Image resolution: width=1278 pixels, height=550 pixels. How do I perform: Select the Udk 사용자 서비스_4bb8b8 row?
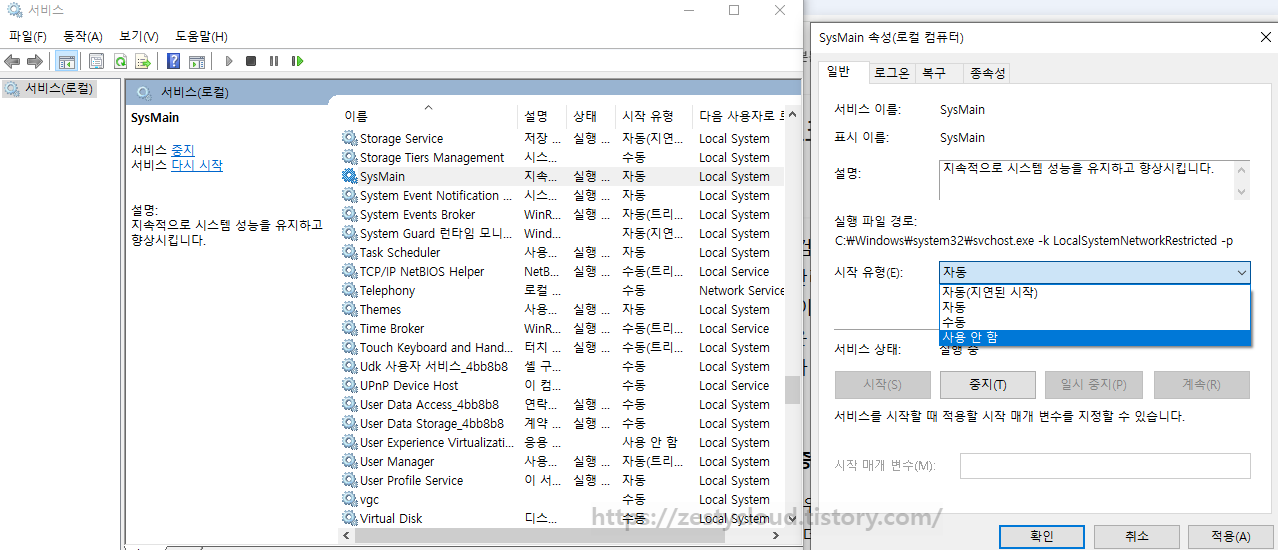click(563, 366)
